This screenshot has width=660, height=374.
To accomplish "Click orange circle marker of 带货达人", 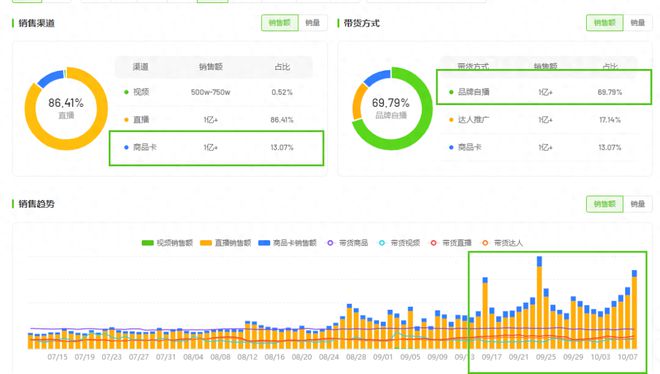I will tap(485, 243).
